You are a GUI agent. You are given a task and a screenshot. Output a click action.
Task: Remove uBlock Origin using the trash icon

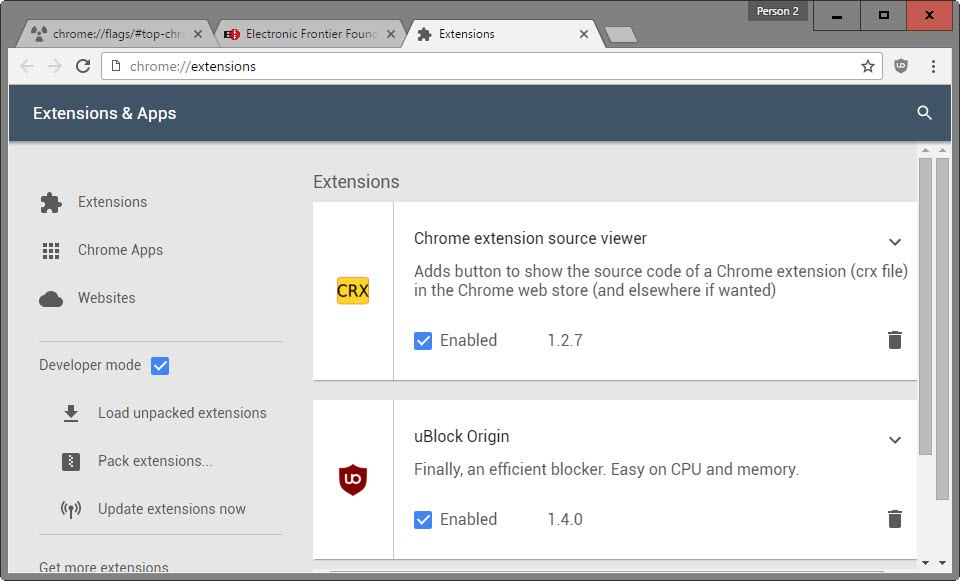pyautogui.click(x=894, y=519)
